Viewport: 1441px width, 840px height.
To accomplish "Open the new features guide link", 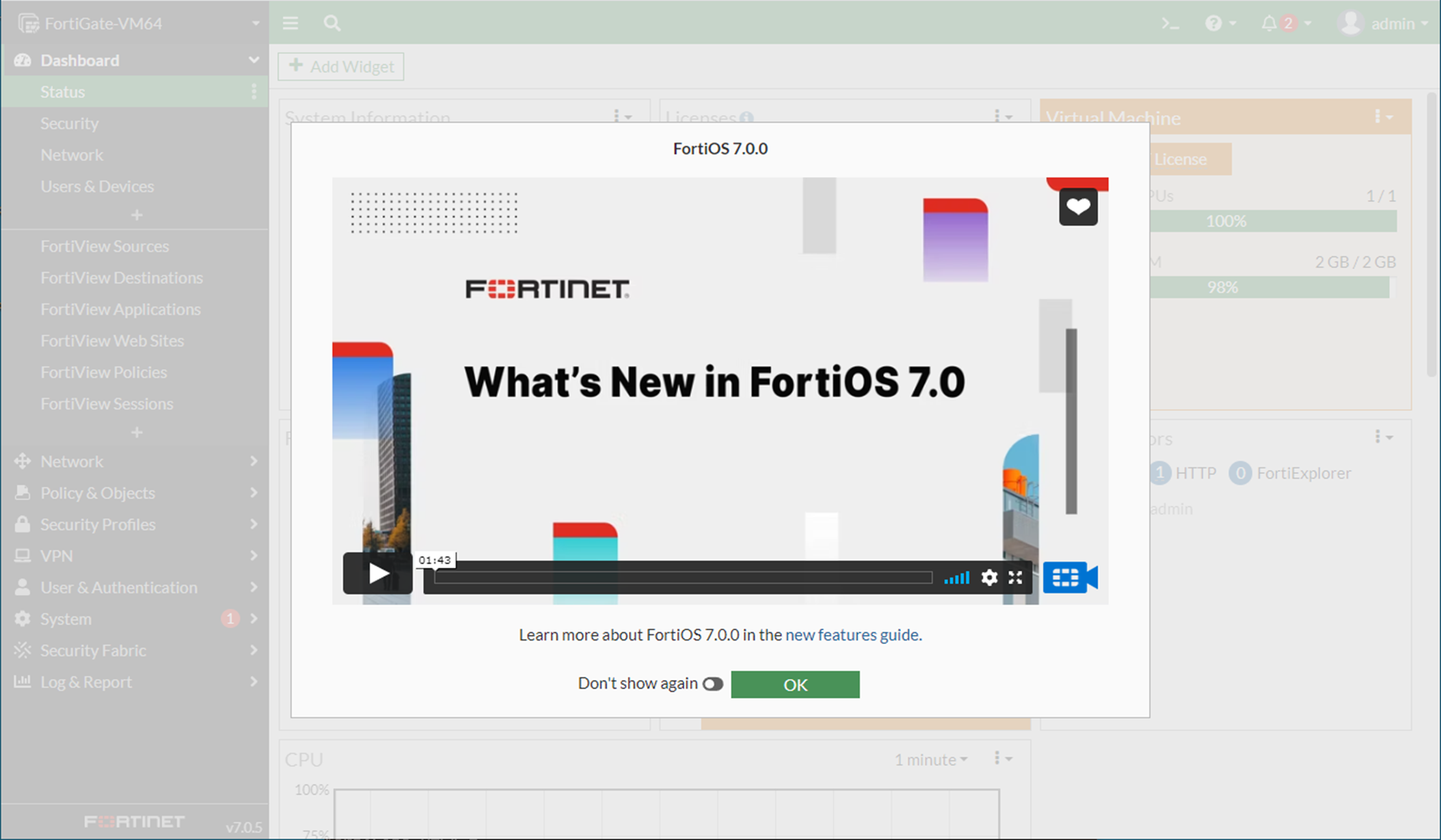I will (852, 635).
